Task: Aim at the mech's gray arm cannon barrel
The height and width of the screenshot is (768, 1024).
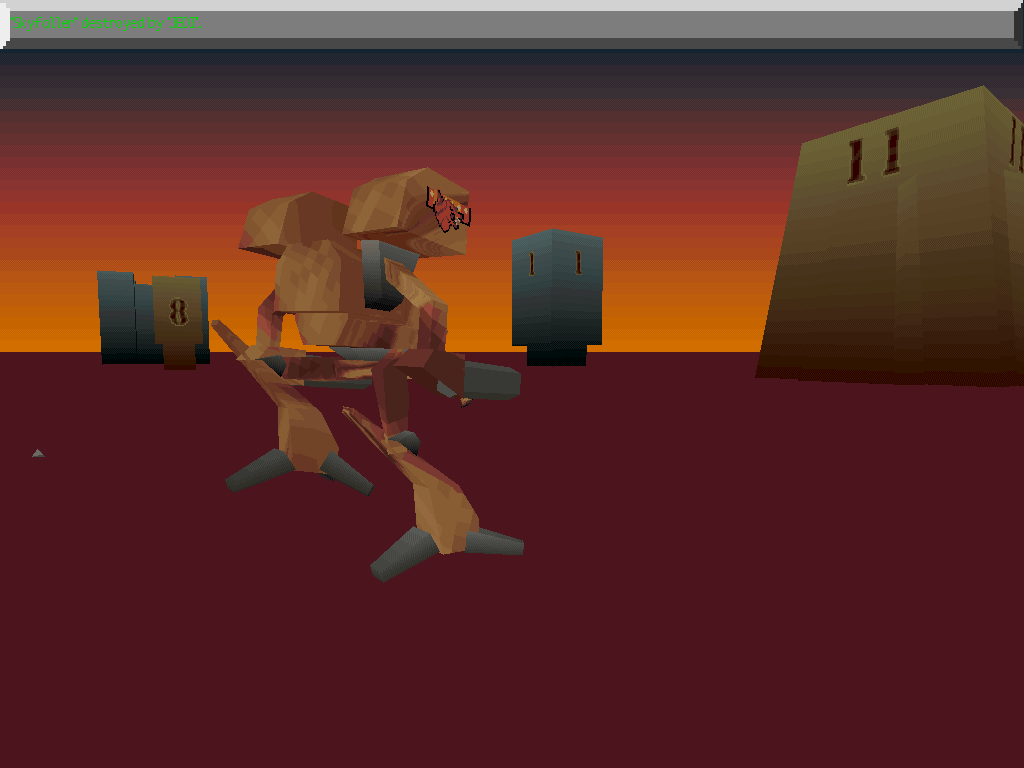Action: tap(490, 380)
